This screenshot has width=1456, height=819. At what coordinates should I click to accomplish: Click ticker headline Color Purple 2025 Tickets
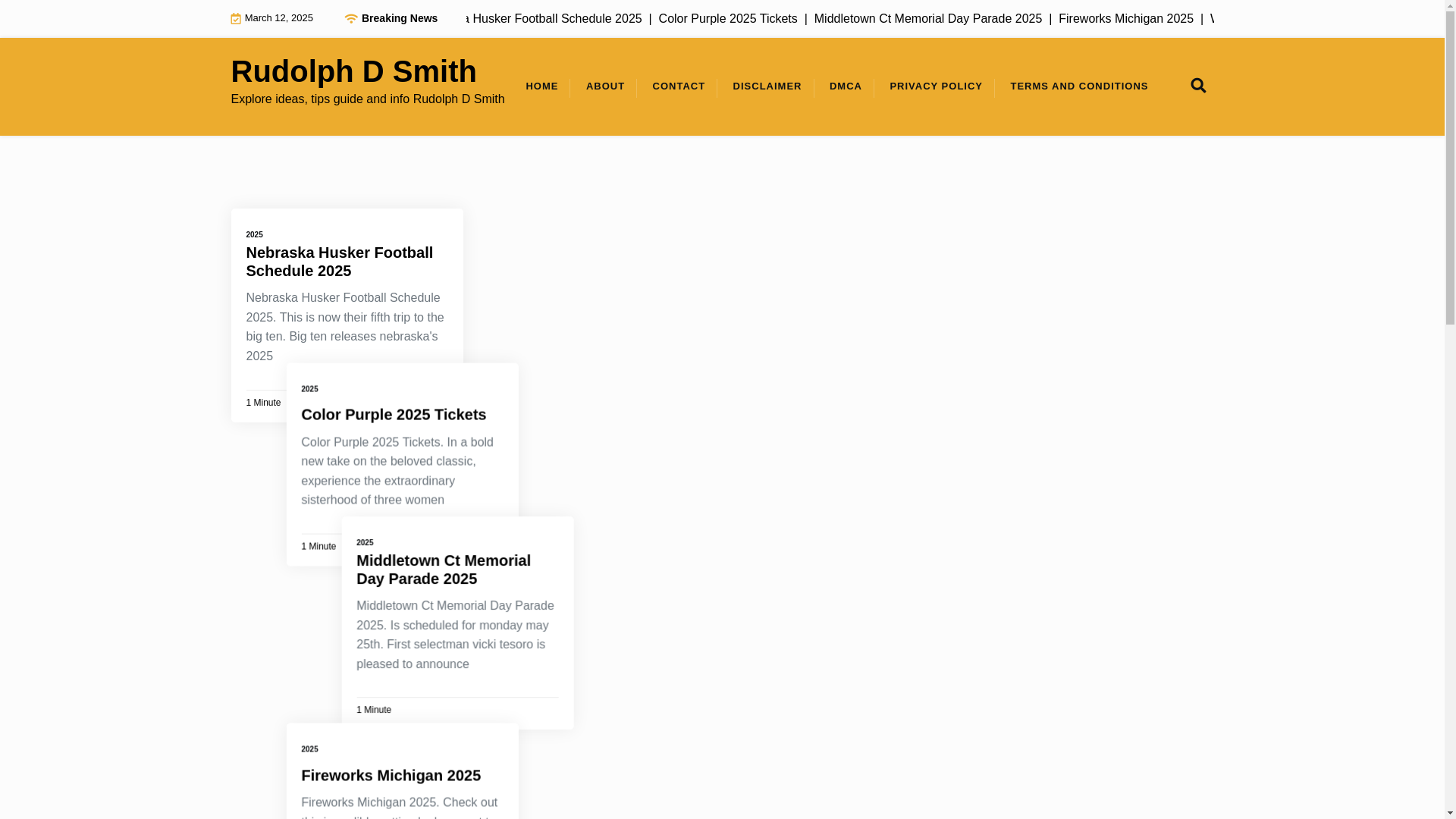click(x=727, y=19)
